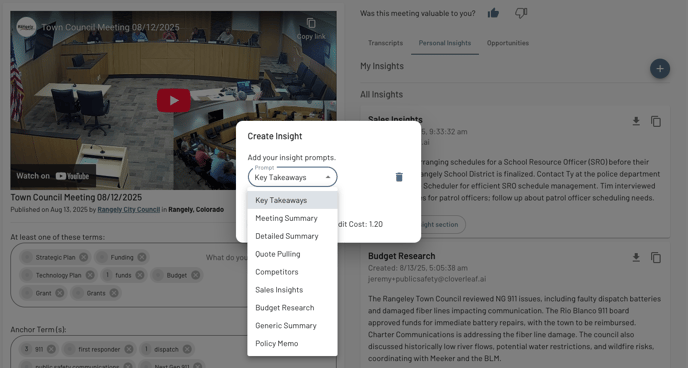Remove the Budget term chip
The width and height of the screenshot is (688, 368).
coord(195,275)
